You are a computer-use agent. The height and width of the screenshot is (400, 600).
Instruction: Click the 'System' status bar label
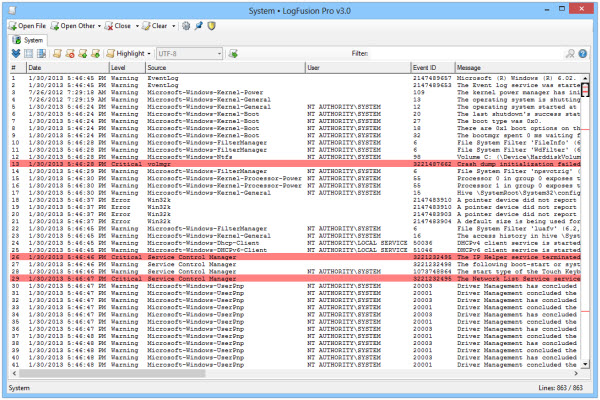click(x=19, y=388)
